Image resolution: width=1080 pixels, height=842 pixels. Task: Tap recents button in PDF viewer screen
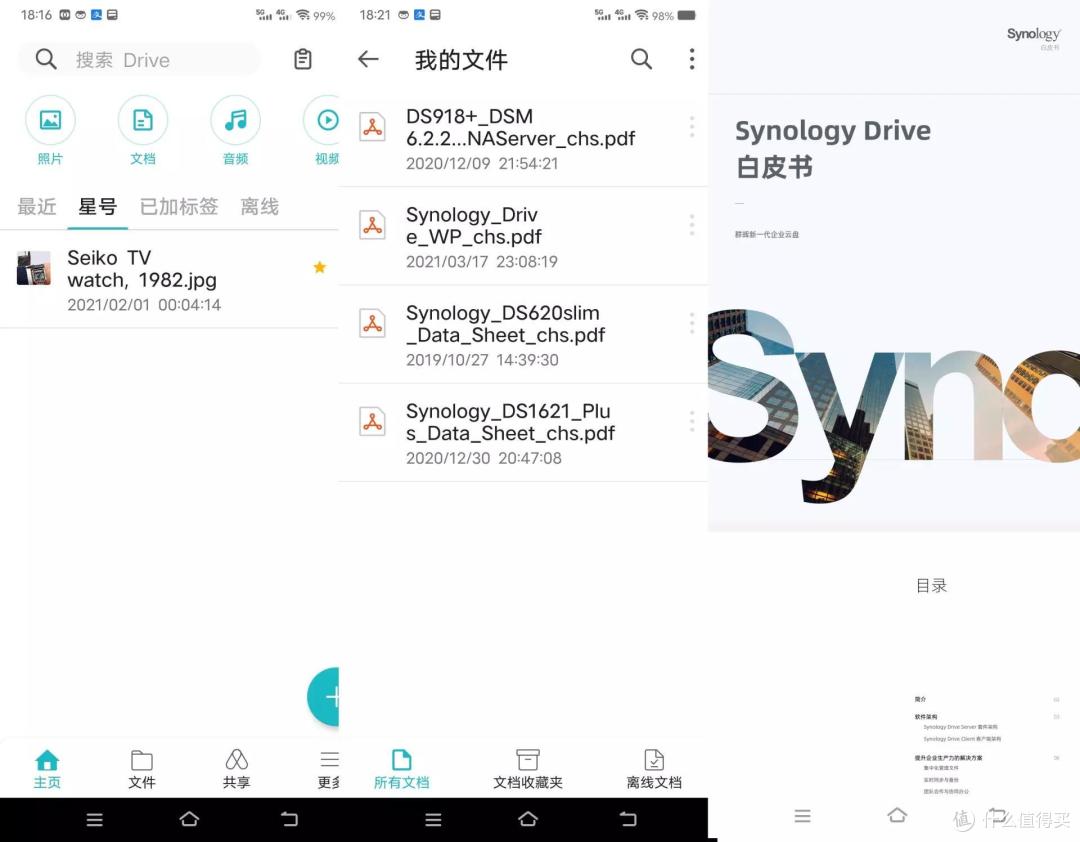click(x=802, y=816)
